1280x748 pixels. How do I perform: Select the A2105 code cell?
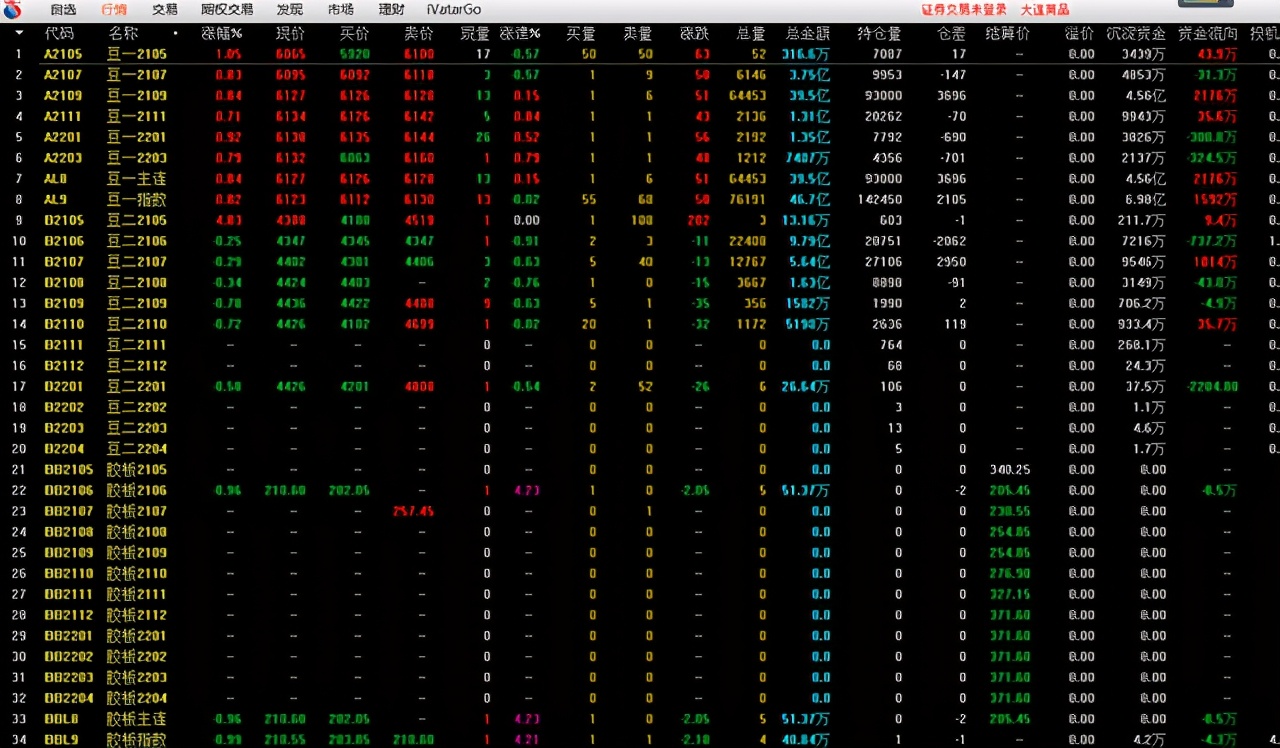pos(63,54)
